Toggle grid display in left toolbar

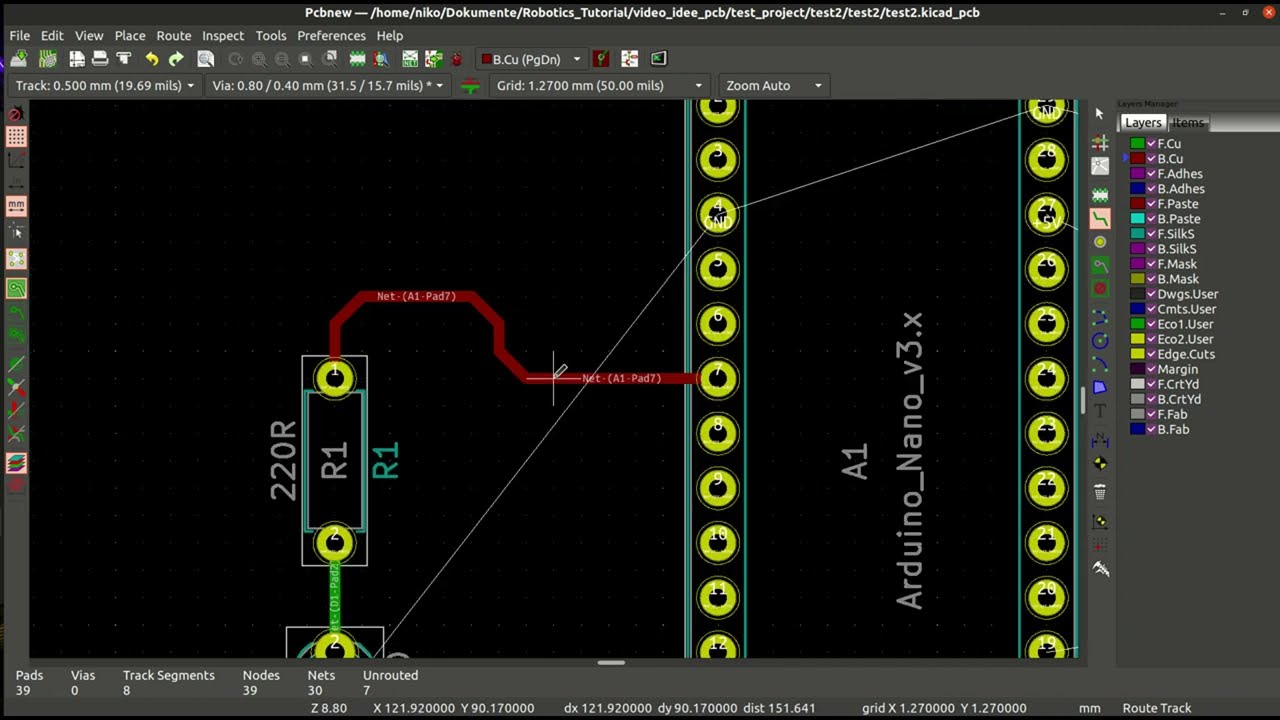16,136
